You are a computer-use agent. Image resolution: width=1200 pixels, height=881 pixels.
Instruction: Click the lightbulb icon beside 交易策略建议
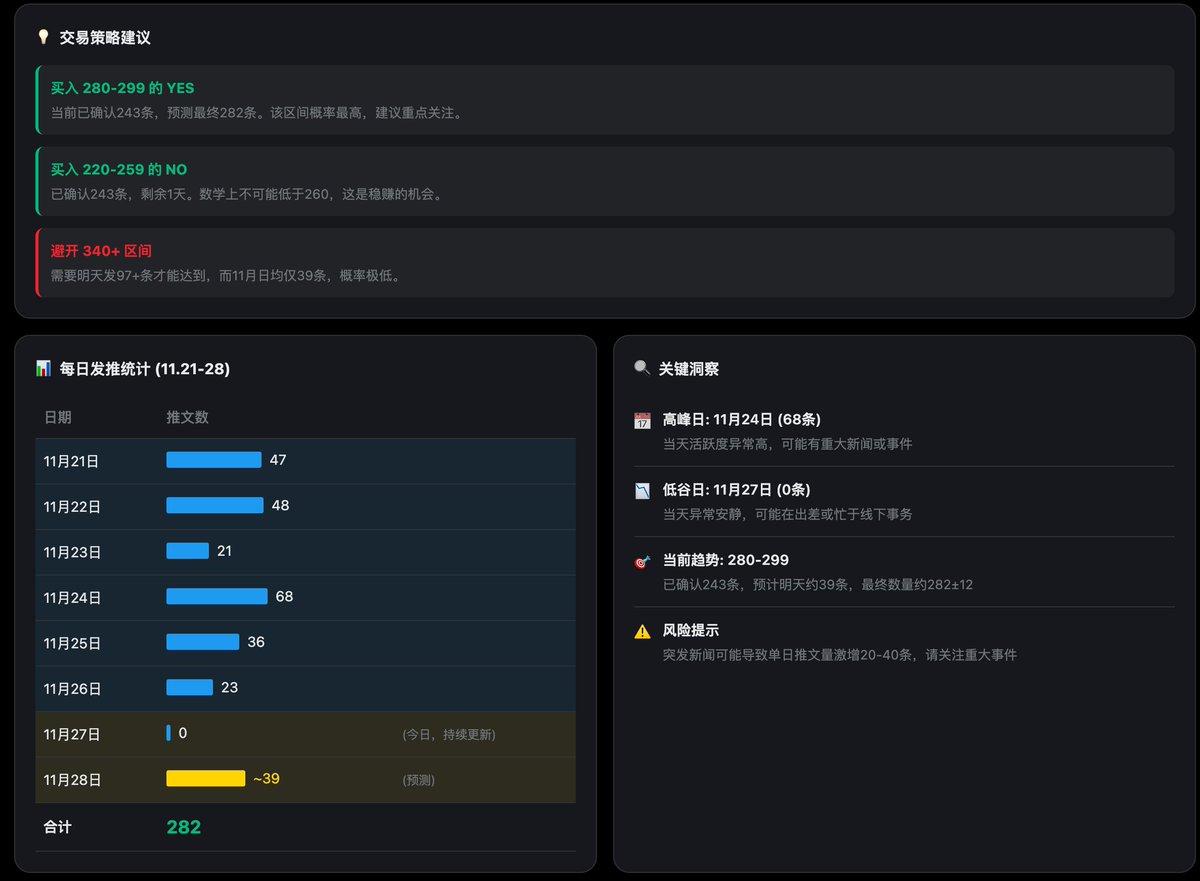point(43,37)
